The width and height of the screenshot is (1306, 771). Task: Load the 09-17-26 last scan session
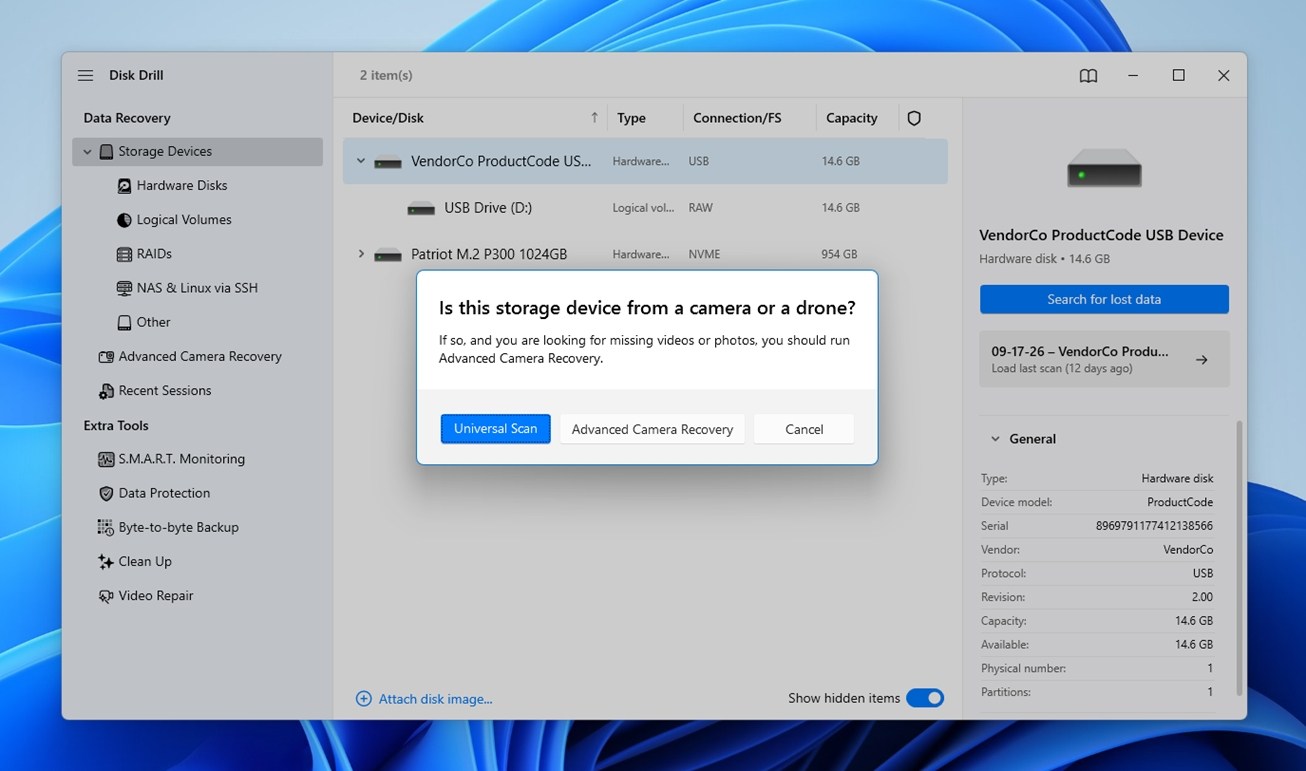tap(1104, 359)
